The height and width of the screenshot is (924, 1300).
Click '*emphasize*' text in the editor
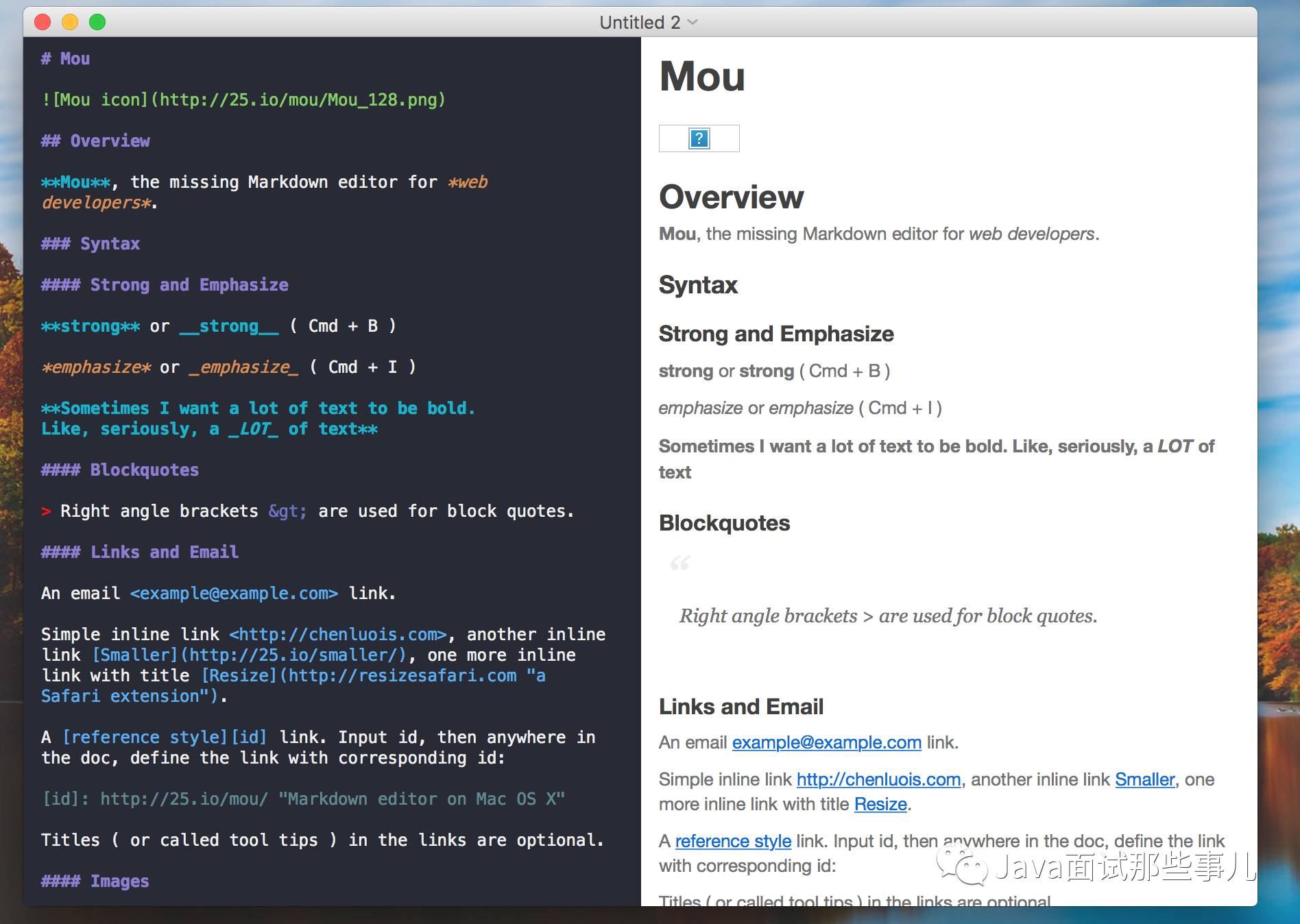[x=96, y=367]
